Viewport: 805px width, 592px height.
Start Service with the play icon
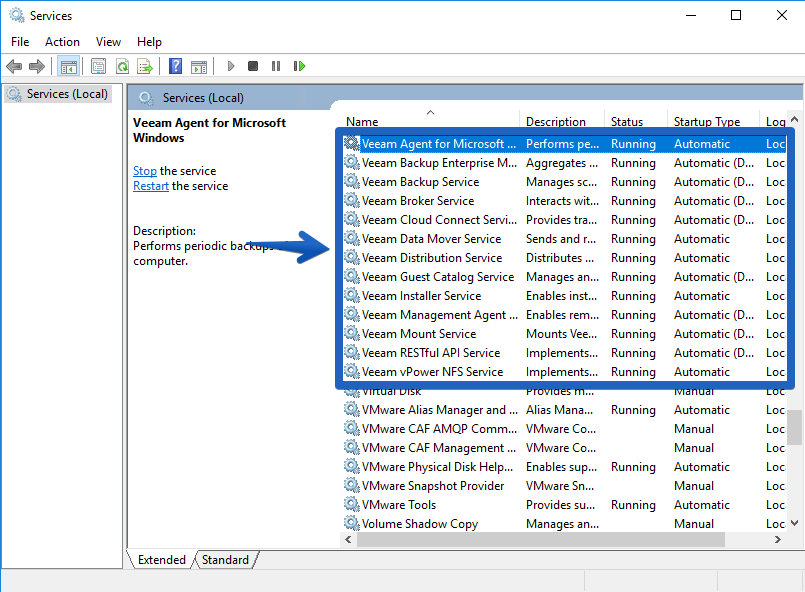tap(231, 66)
